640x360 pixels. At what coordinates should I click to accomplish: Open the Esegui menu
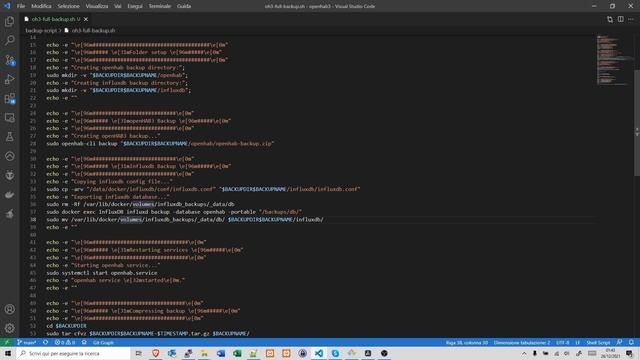point(135,6)
